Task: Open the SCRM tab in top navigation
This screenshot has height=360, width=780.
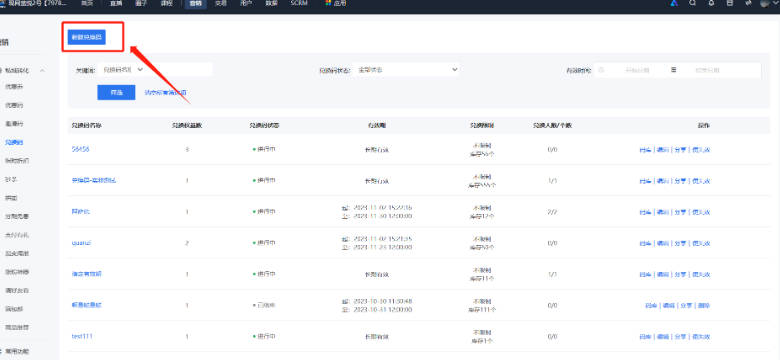Action: tap(299, 3)
